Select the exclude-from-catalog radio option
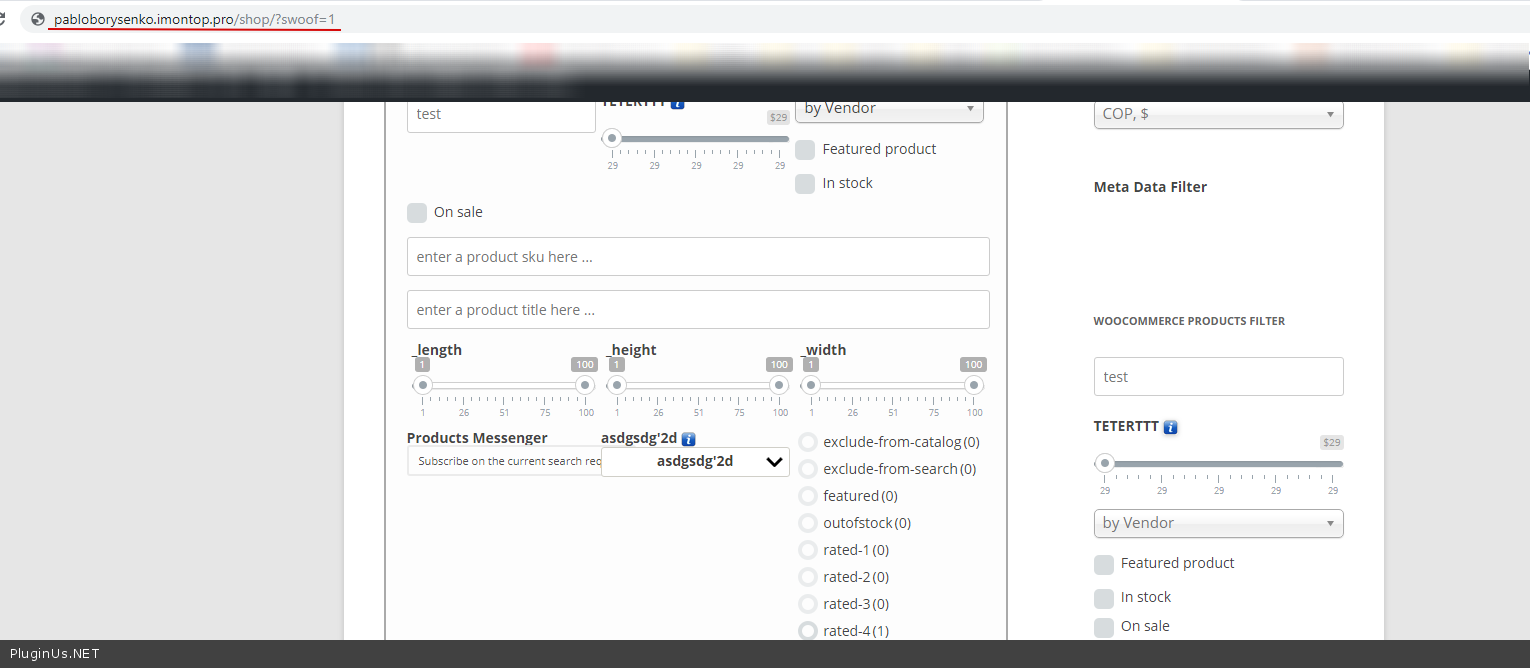The height and width of the screenshot is (668, 1530). [x=808, y=442]
